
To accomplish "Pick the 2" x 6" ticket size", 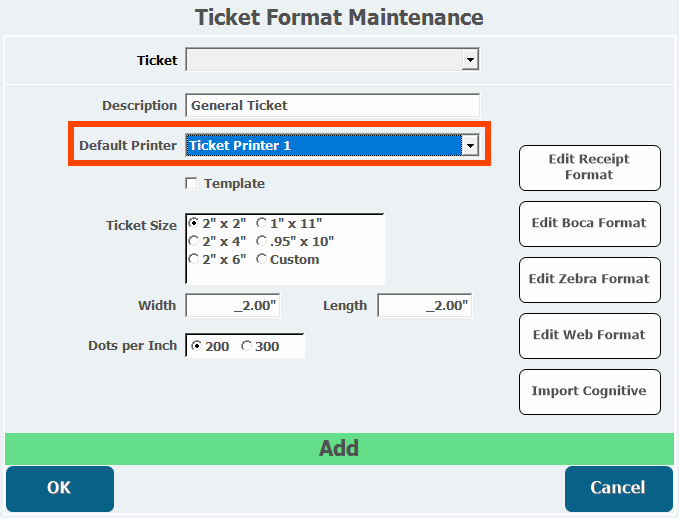I will pyautogui.click(x=194, y=259).
